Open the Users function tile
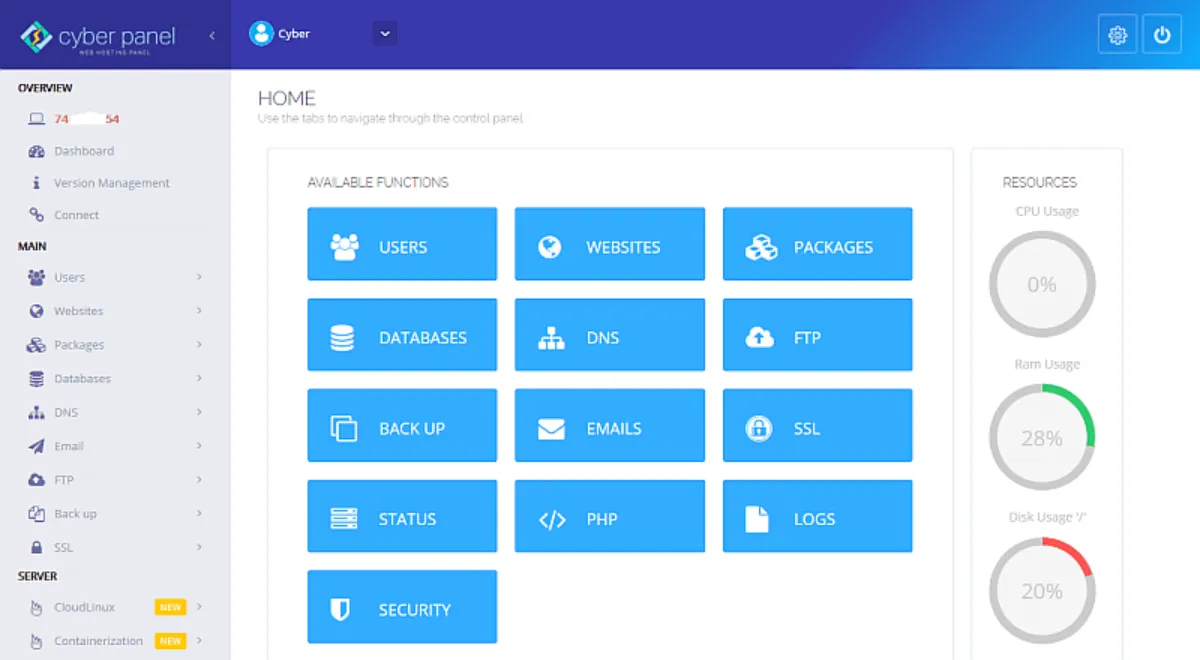This screenshot has width=1200, height=660. tap(402, 244)
